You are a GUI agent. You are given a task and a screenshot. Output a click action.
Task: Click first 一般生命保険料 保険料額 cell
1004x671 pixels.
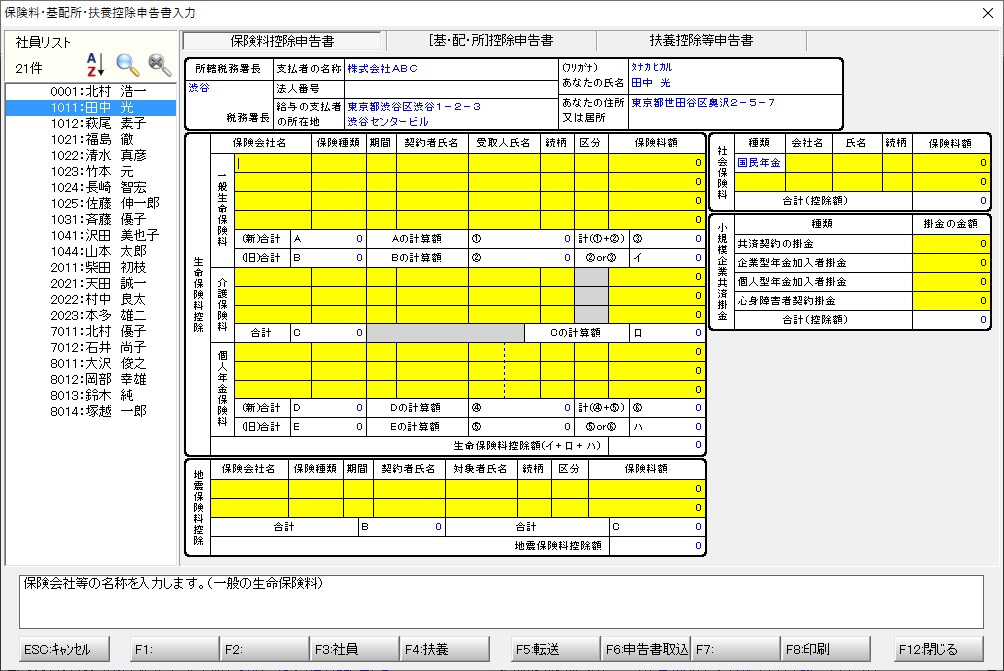pyautogui.click(x=656, y=163)
